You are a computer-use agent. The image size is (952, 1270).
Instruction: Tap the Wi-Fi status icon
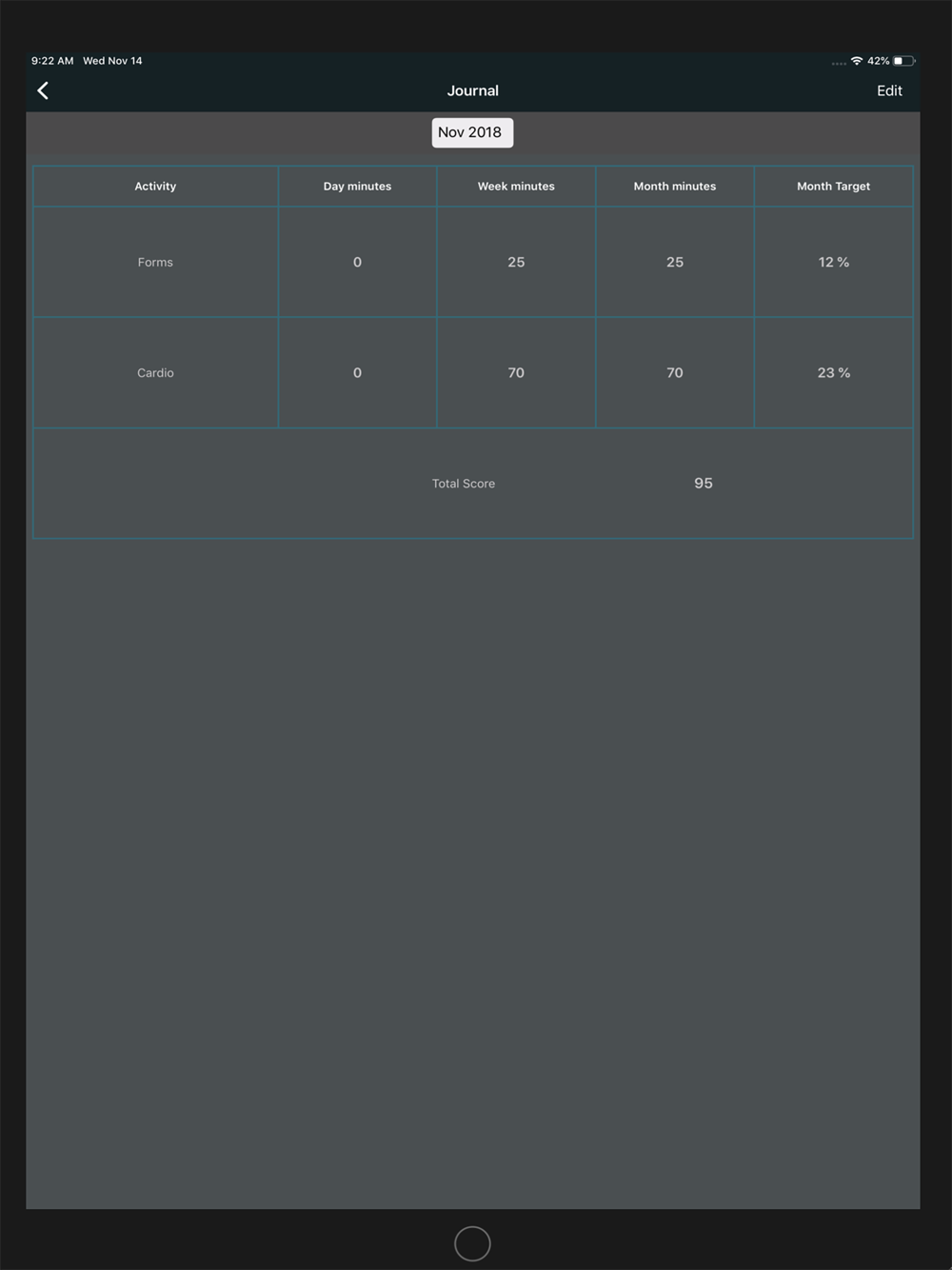point(857,61)
